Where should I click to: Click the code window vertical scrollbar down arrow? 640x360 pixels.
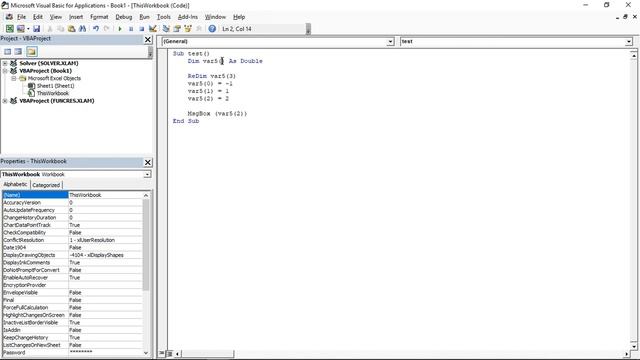(x=633, y=347)
